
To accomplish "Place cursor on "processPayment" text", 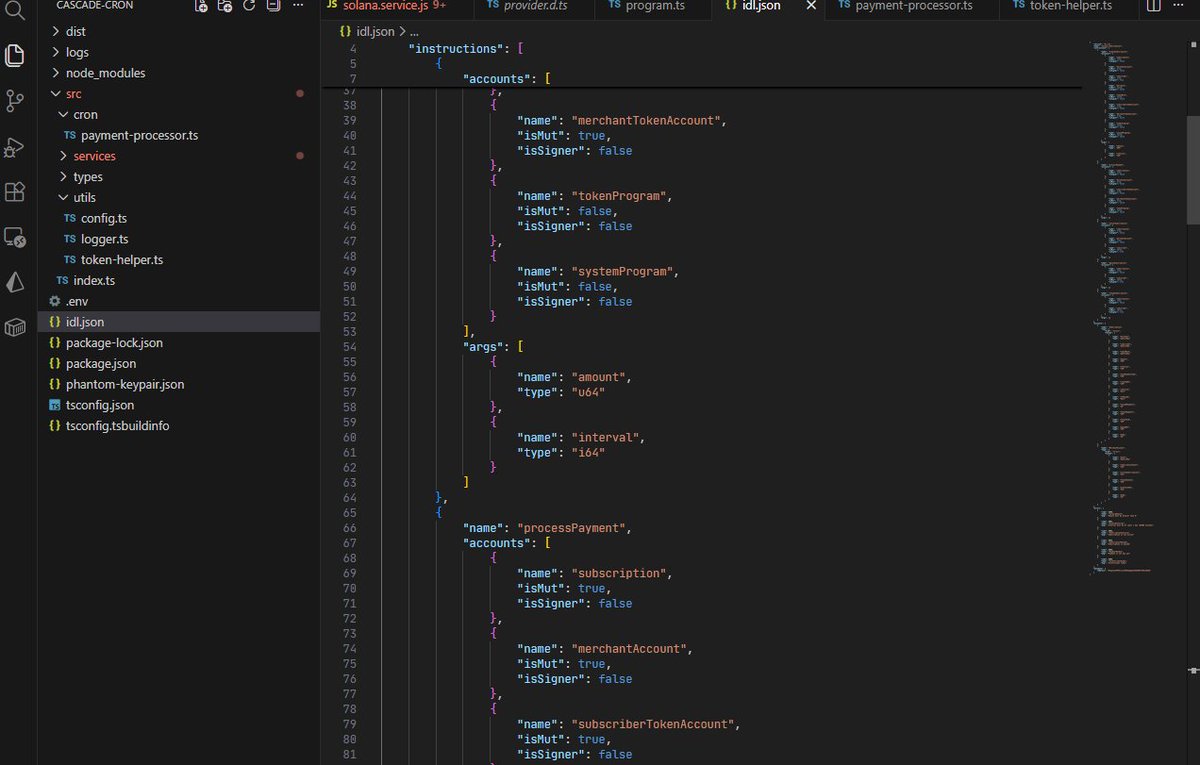I will click(x=572, y=528).
